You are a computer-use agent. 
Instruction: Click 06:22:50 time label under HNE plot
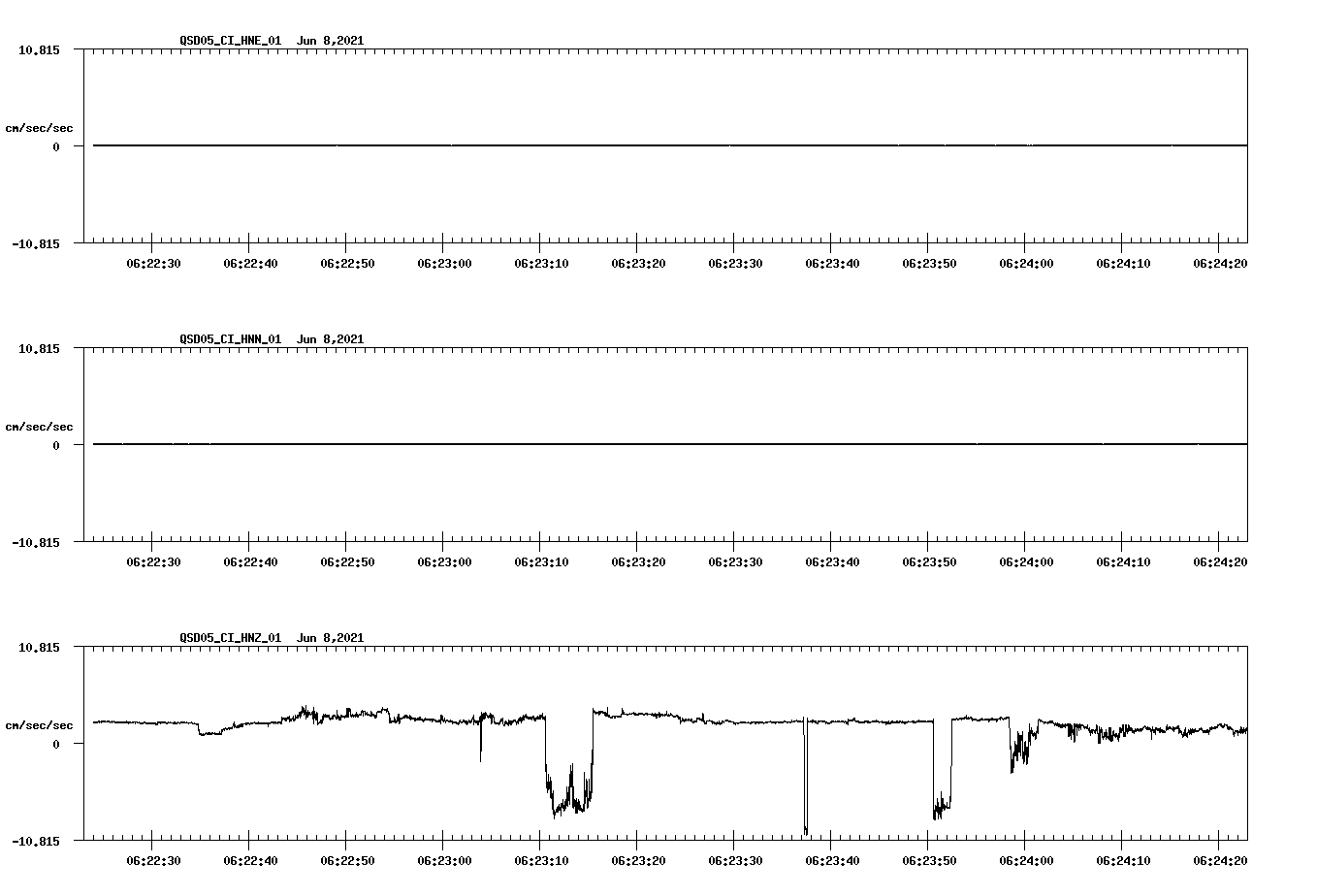[347, 264]
